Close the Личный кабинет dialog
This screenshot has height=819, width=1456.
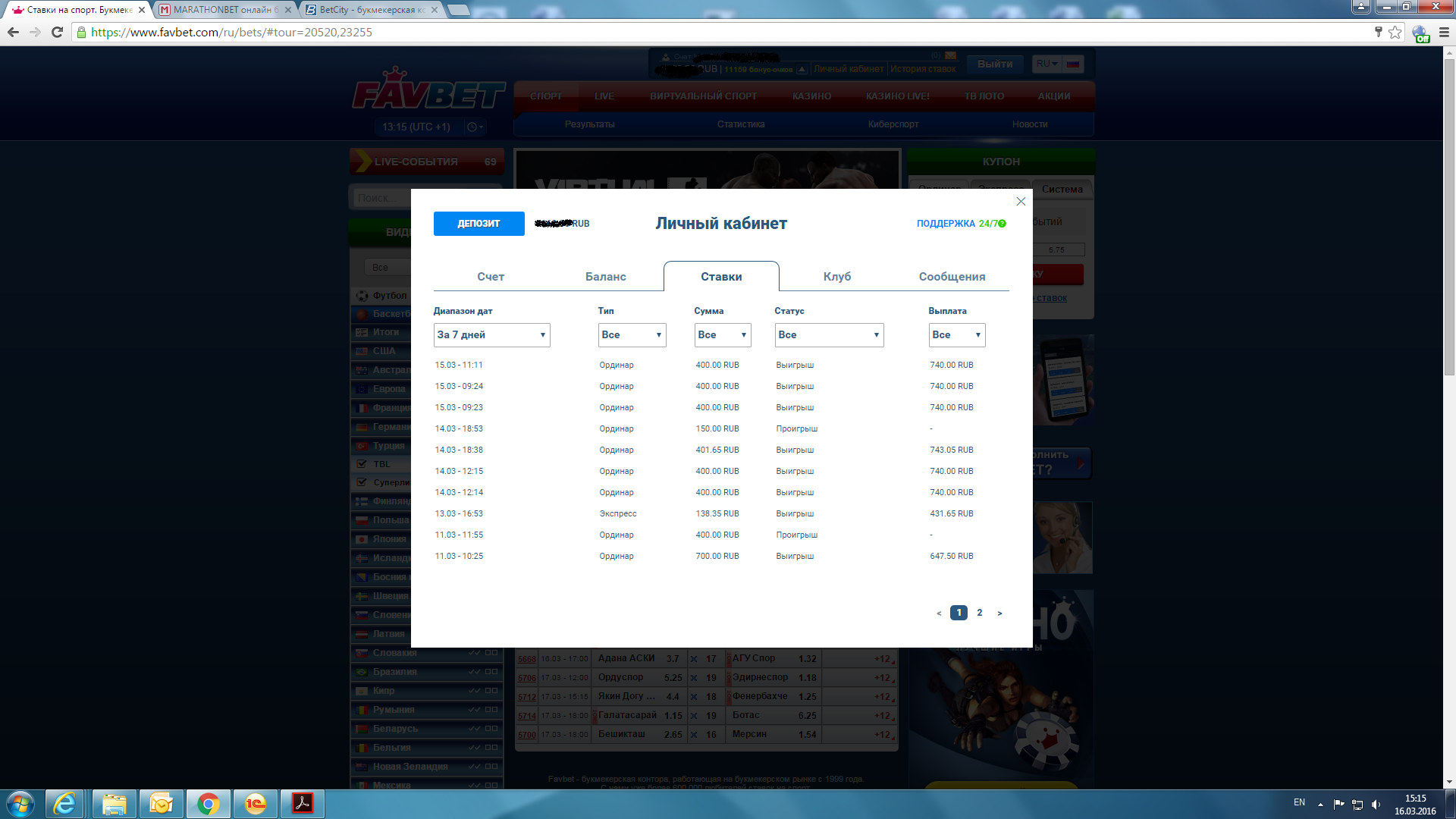pyautogui.click(x=1021, y=202)
